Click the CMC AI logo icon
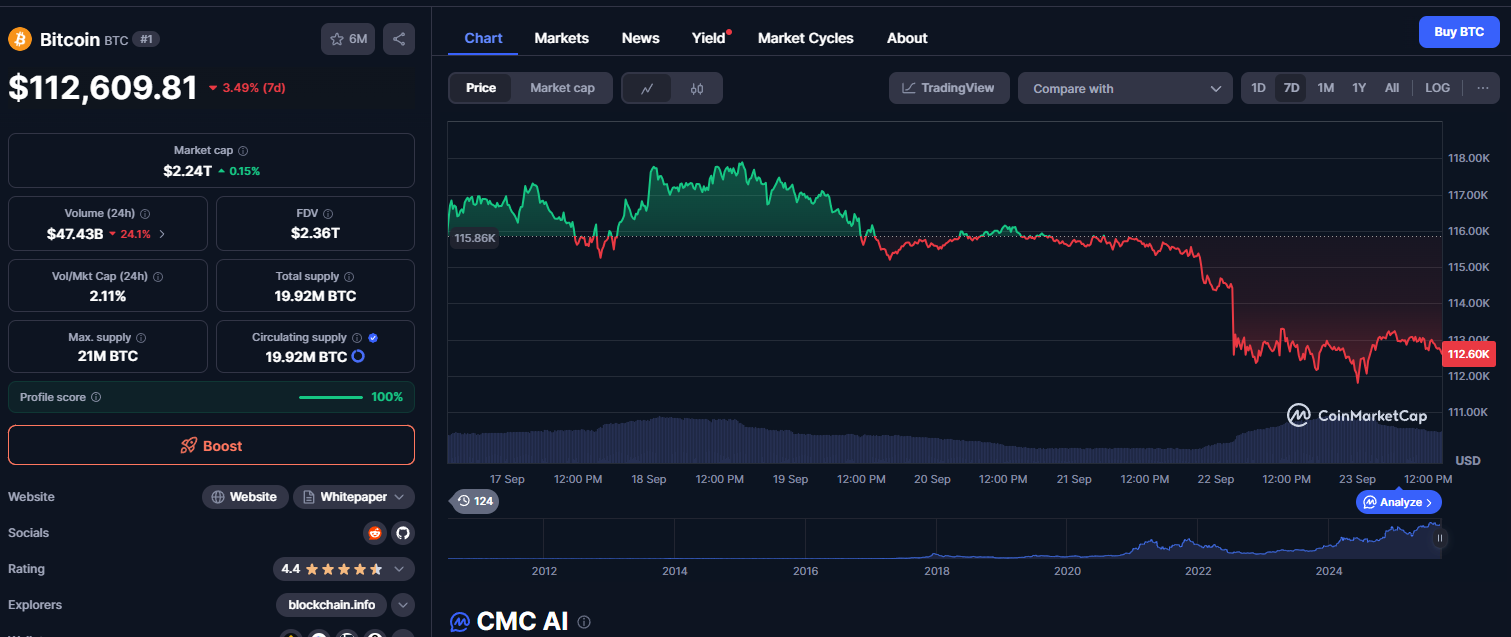 459,622
